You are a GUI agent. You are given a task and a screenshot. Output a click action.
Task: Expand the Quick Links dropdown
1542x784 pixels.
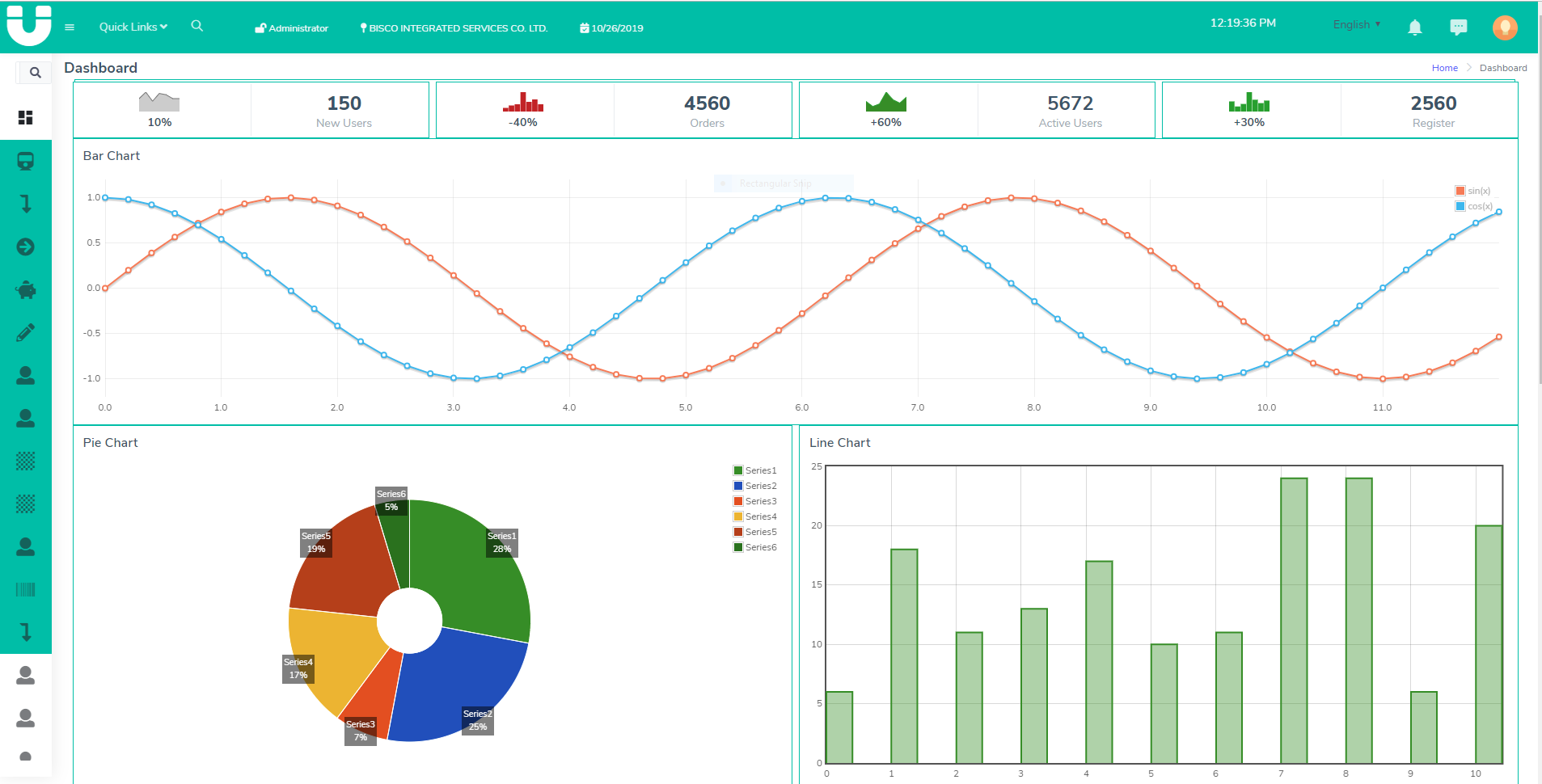[x=133, y=27]
